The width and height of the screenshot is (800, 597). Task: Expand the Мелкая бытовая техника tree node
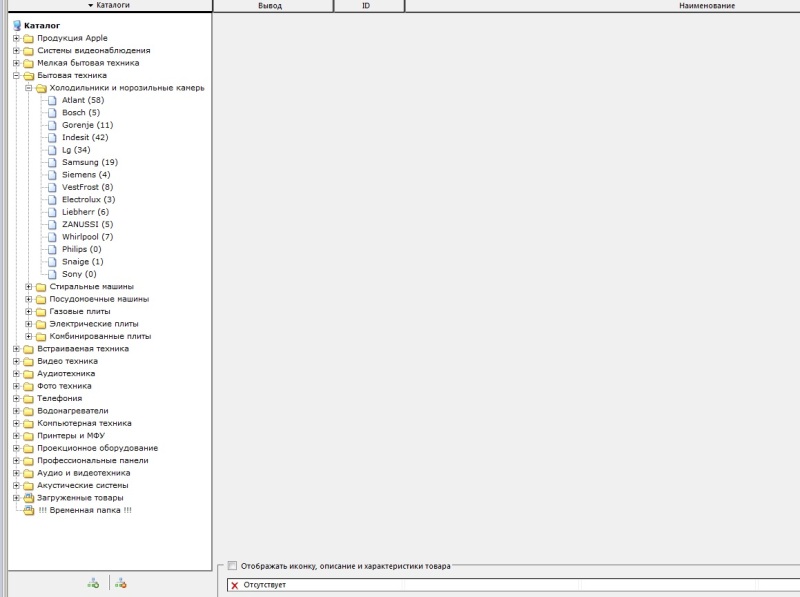pos(16,63)
